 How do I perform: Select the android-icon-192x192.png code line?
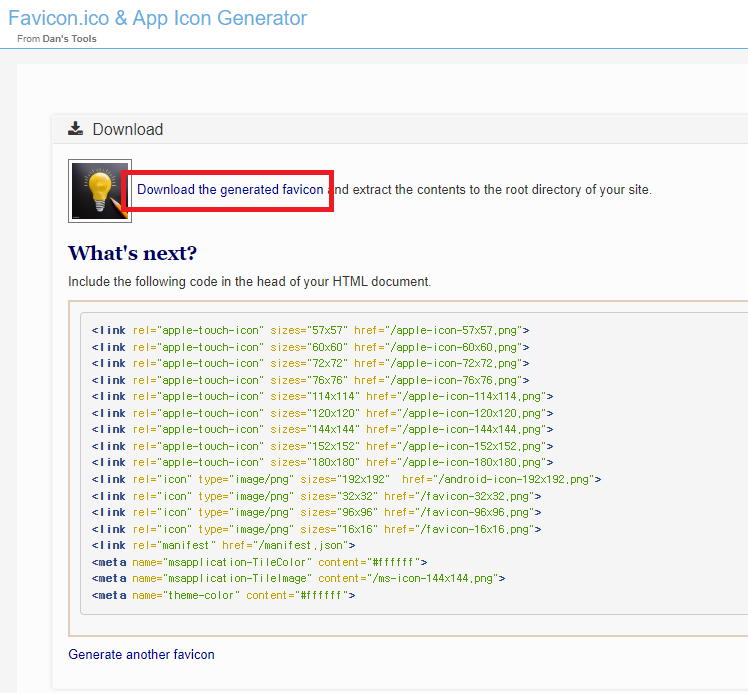pos(346,479)
